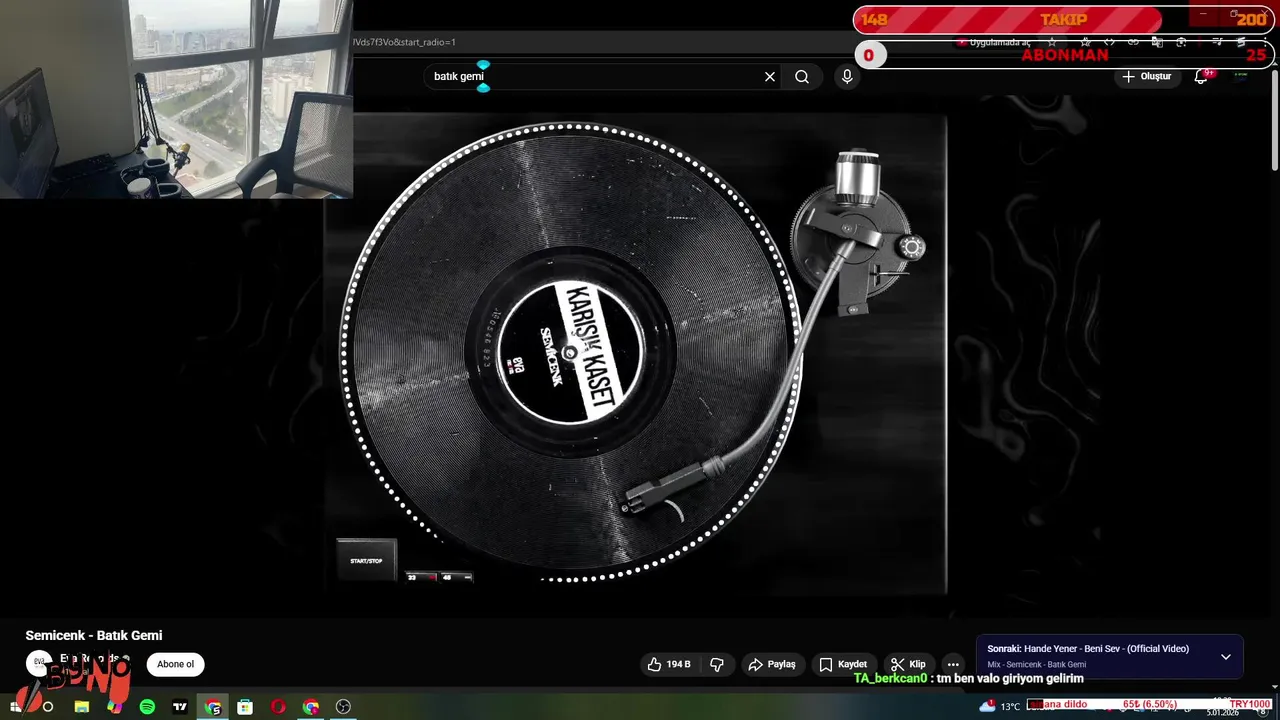This screenshot has width=1280, height=720.
Task: Click the magnifier search button
Action: (x=802, y=77)
